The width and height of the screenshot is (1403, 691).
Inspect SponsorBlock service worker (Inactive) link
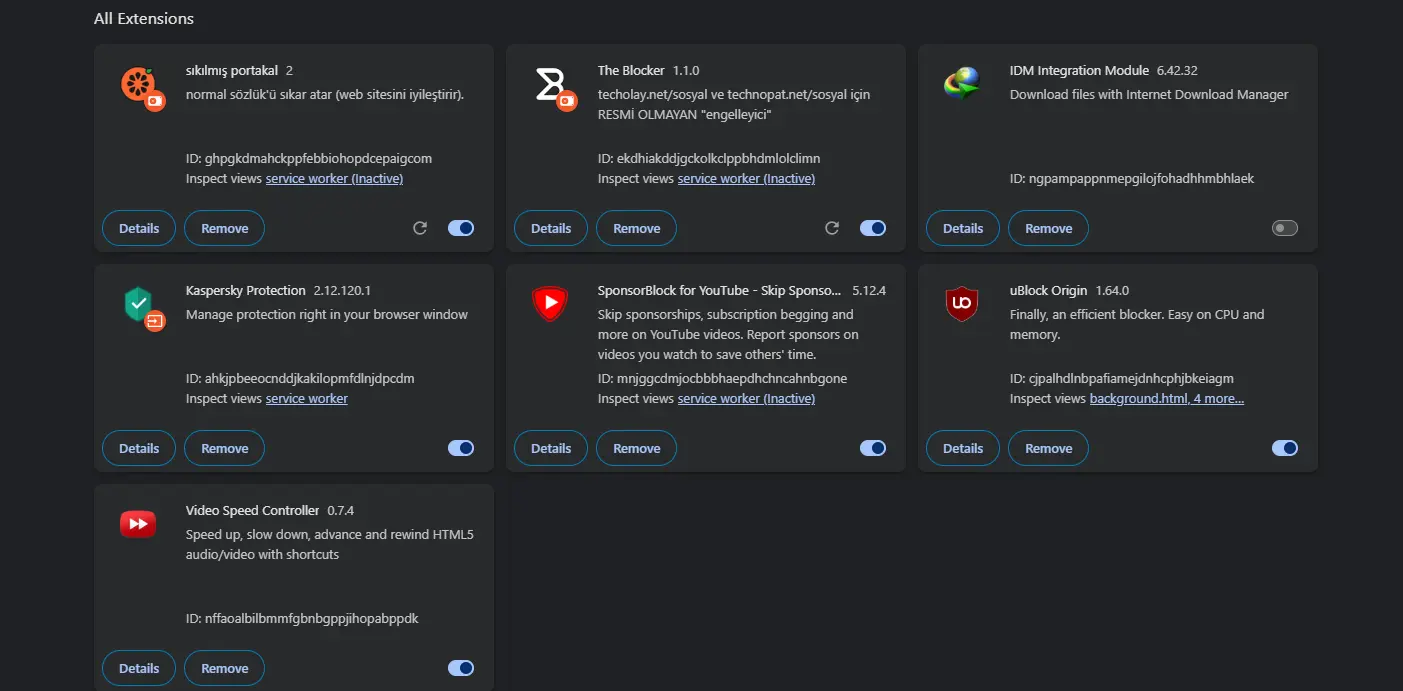[746, 399]
